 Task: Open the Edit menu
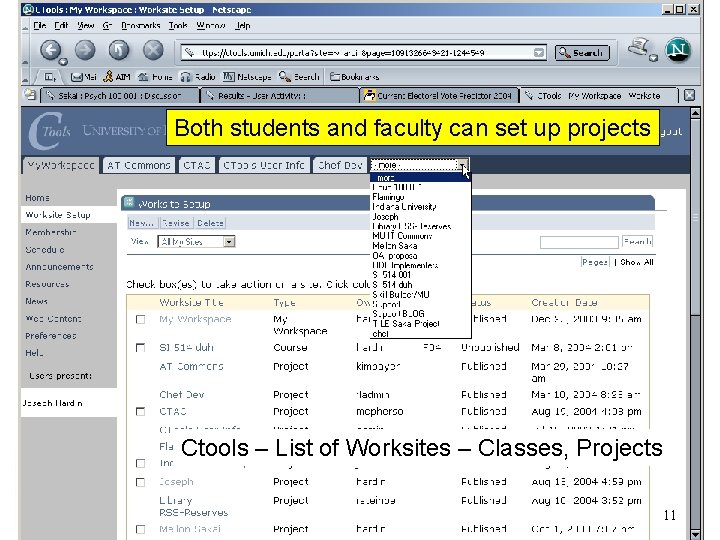[x=61, y=25]
